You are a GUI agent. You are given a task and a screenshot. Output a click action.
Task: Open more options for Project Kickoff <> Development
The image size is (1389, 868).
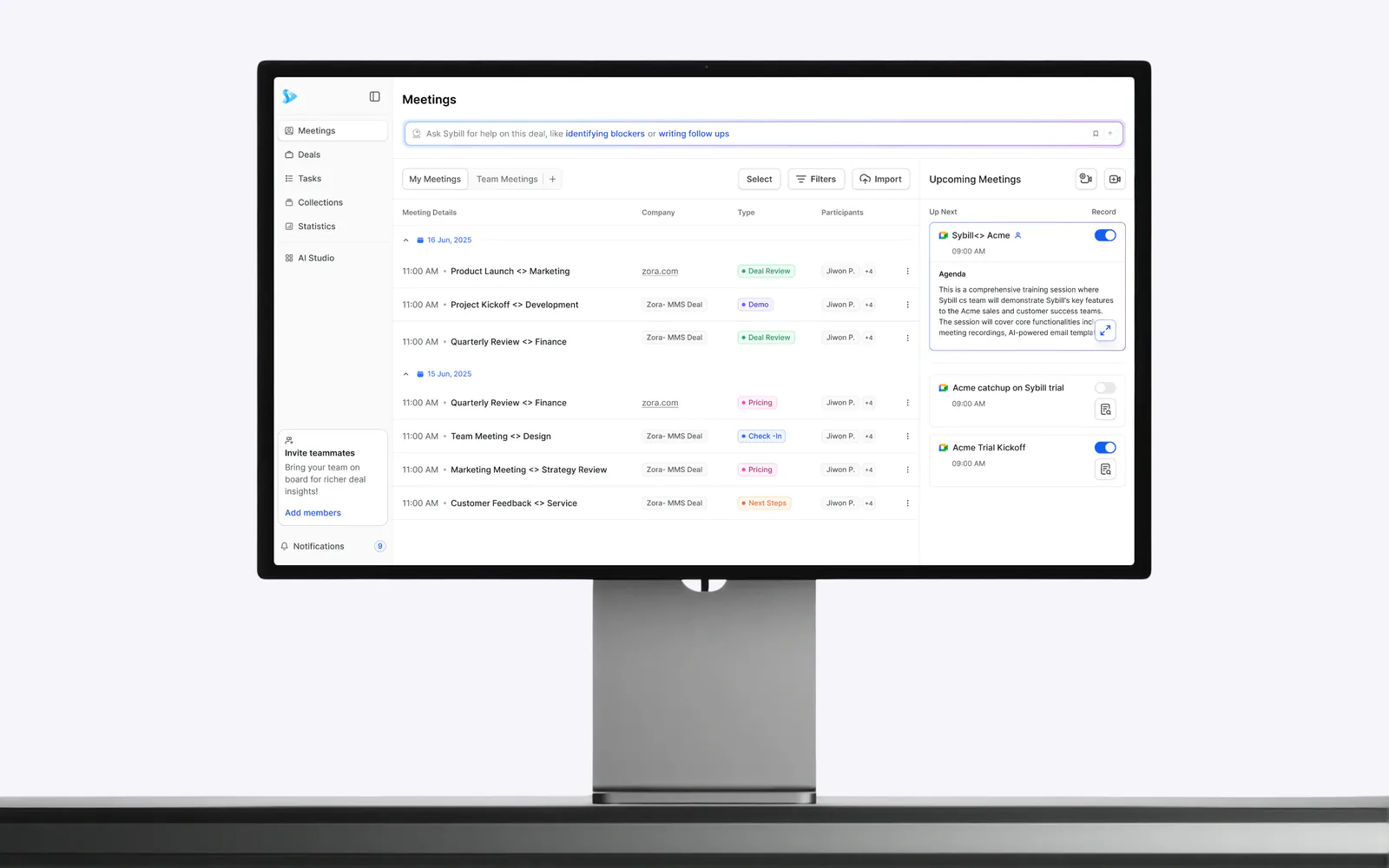(908, 305)
